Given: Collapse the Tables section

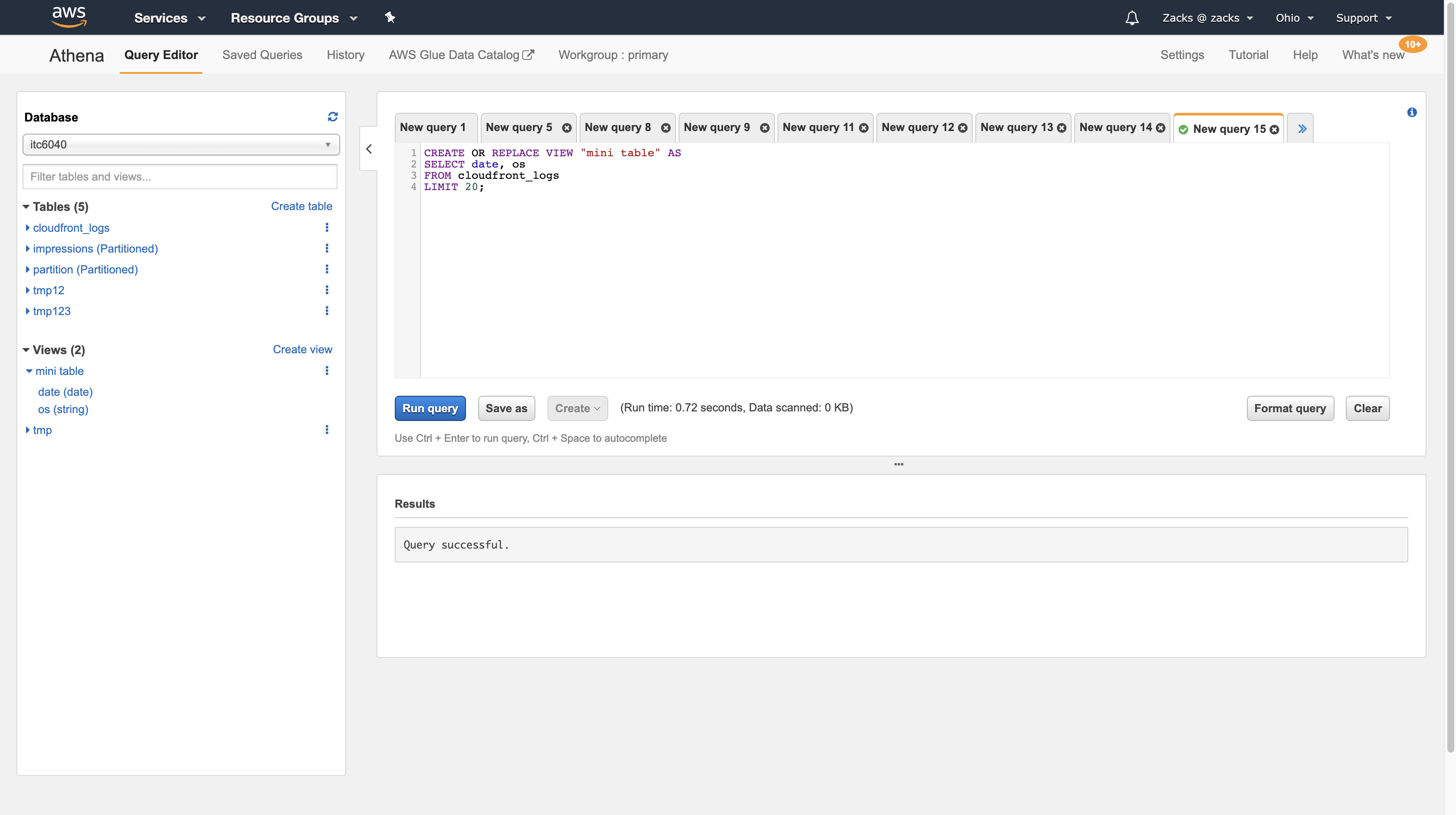Looking at the screenshot, I should click(x=26, y=207).
